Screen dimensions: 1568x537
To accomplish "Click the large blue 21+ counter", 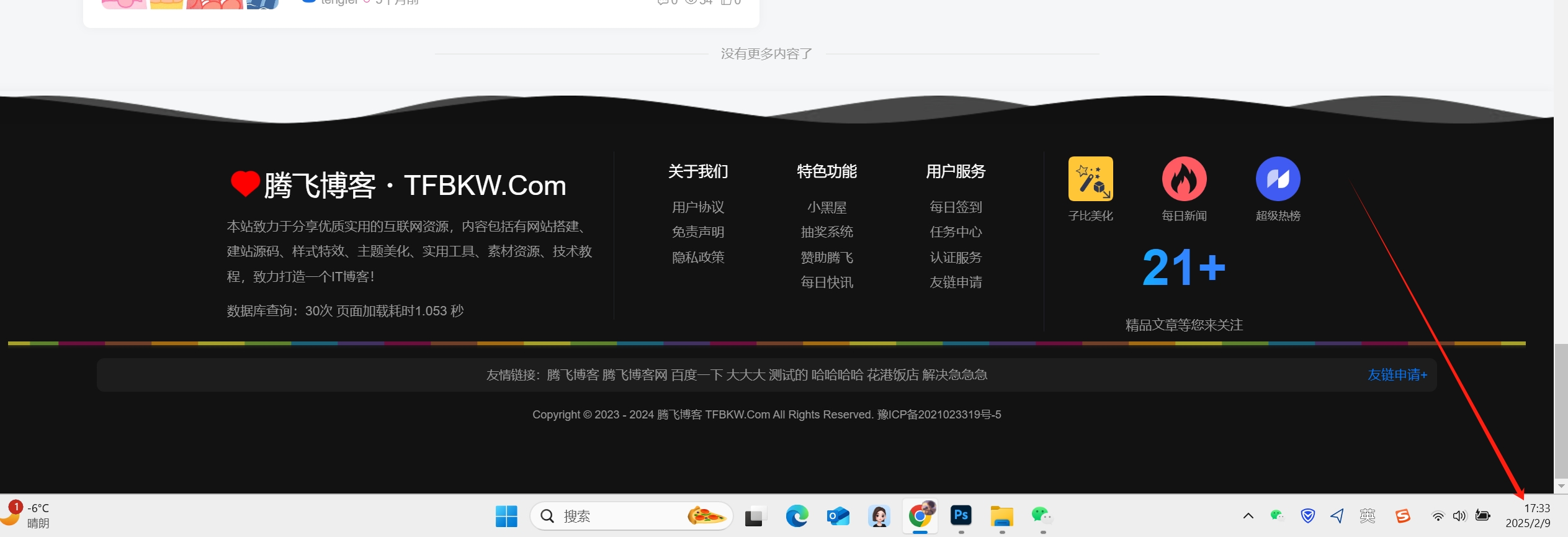I will (x=1184, y=268).
